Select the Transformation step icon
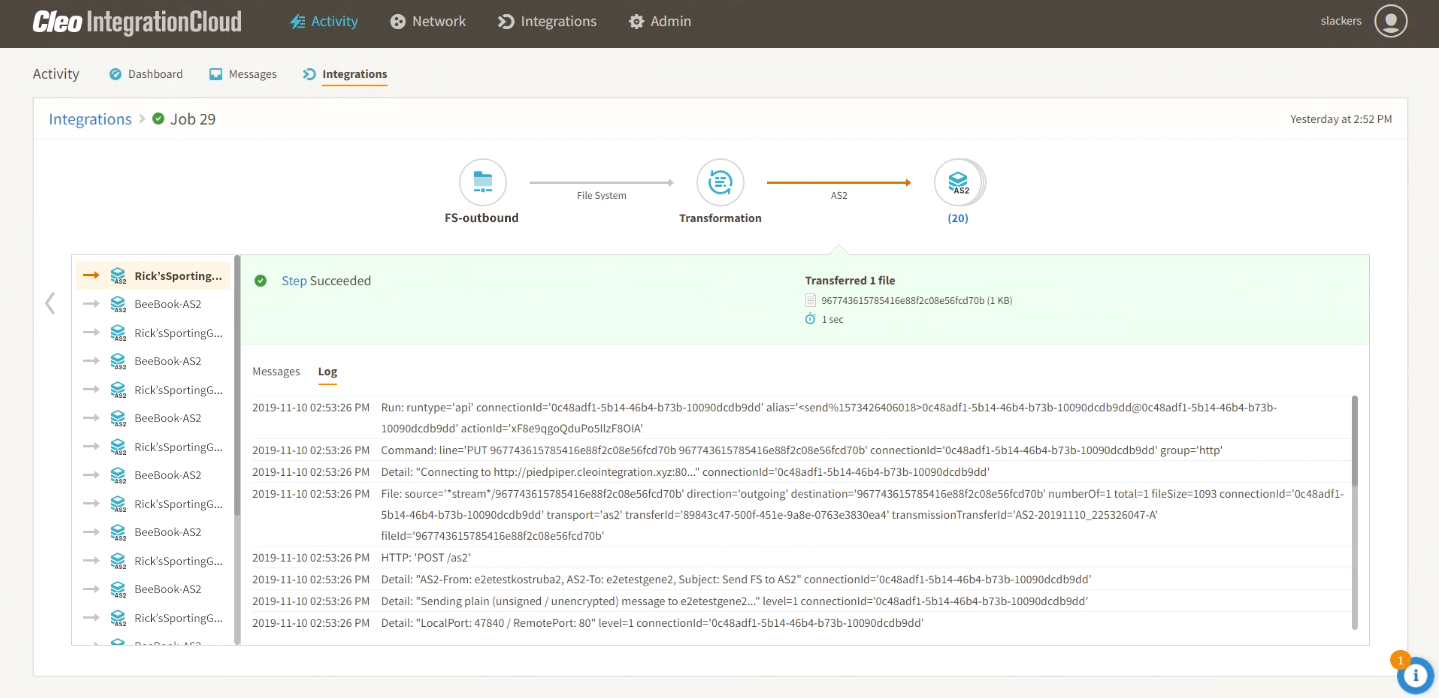Viewport: 1439px width, 698px height. point(720,183)
